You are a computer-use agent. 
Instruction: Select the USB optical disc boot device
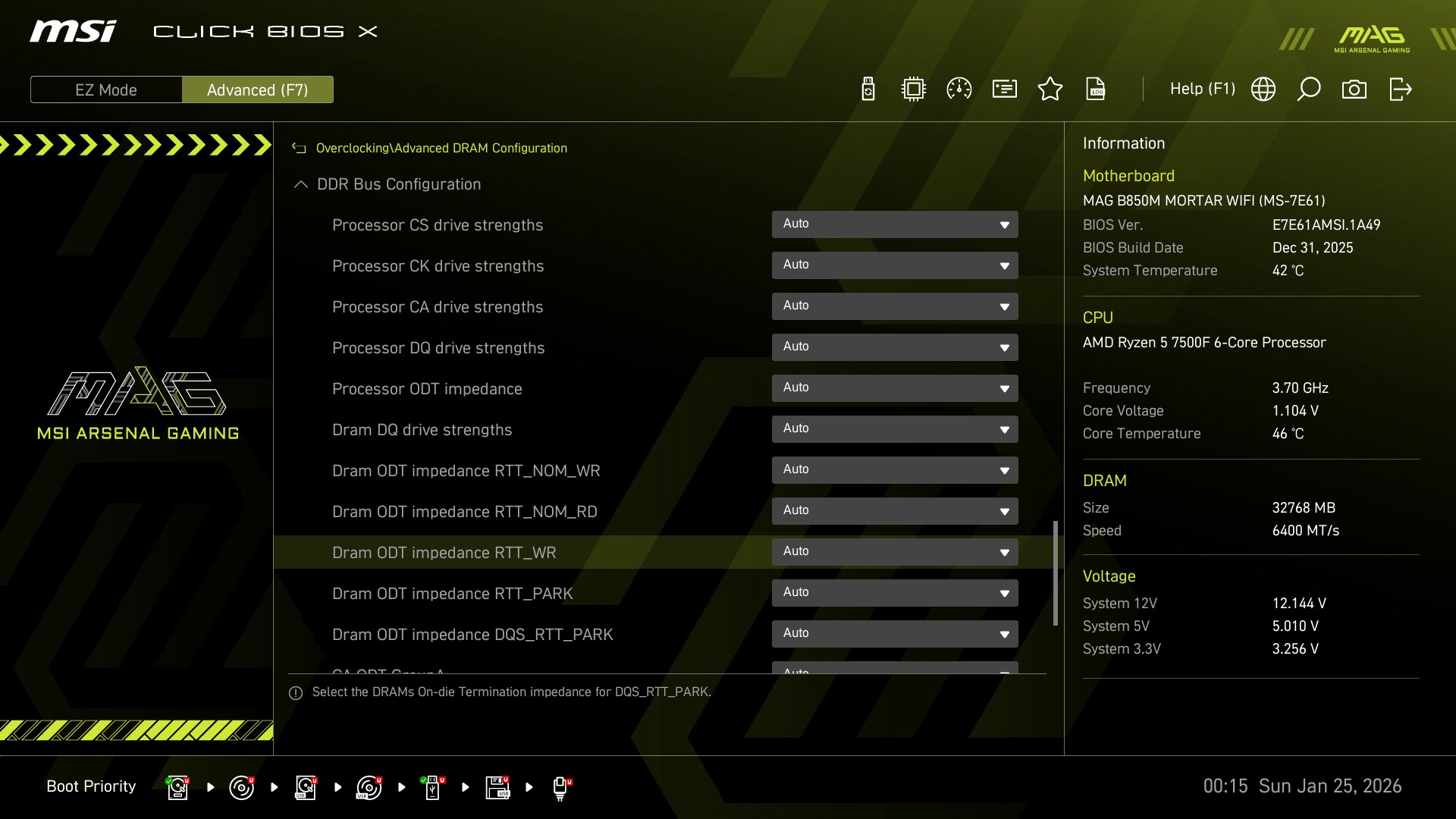(369, 787)
